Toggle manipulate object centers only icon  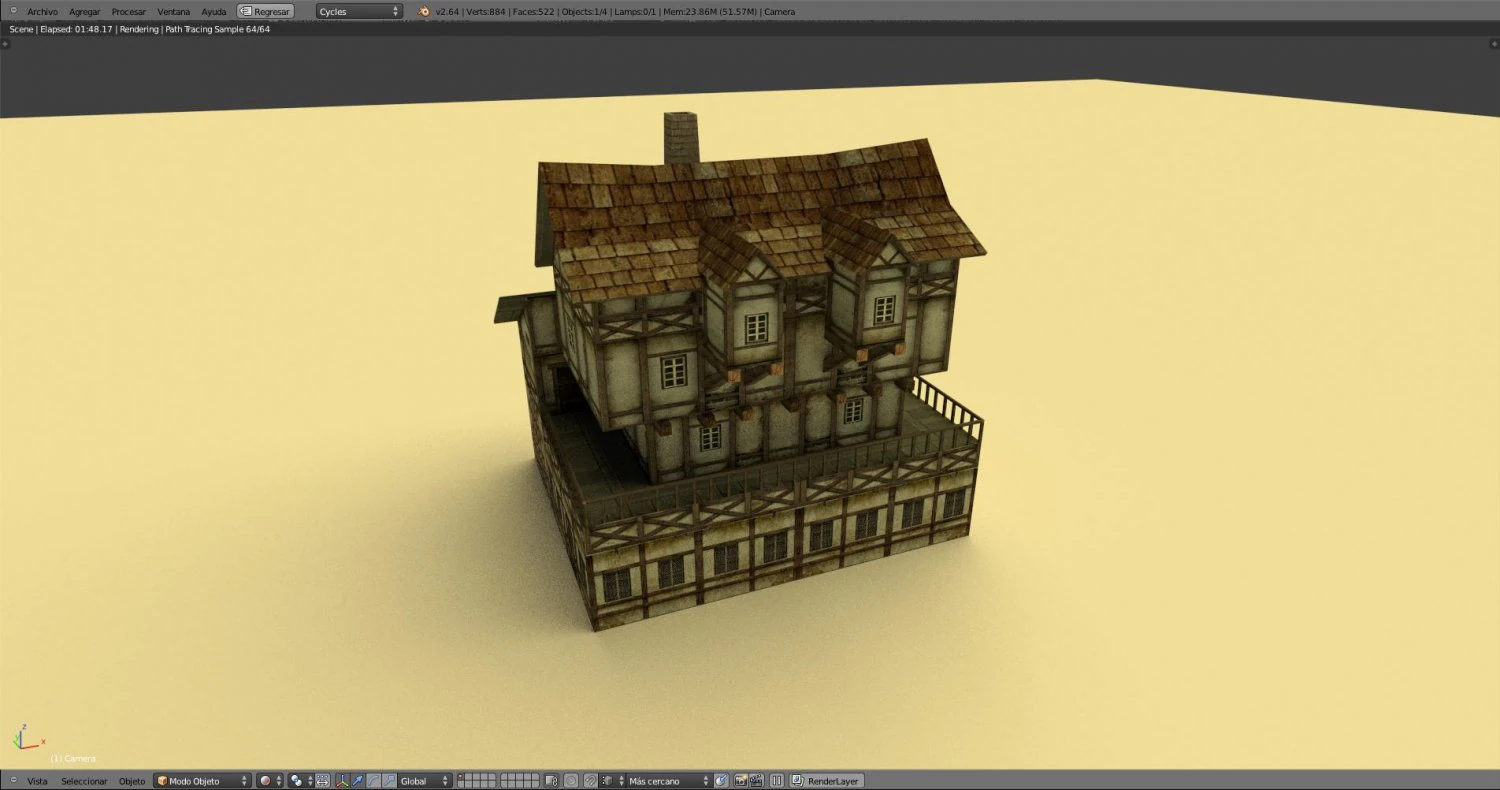click(x=322, y=781)
